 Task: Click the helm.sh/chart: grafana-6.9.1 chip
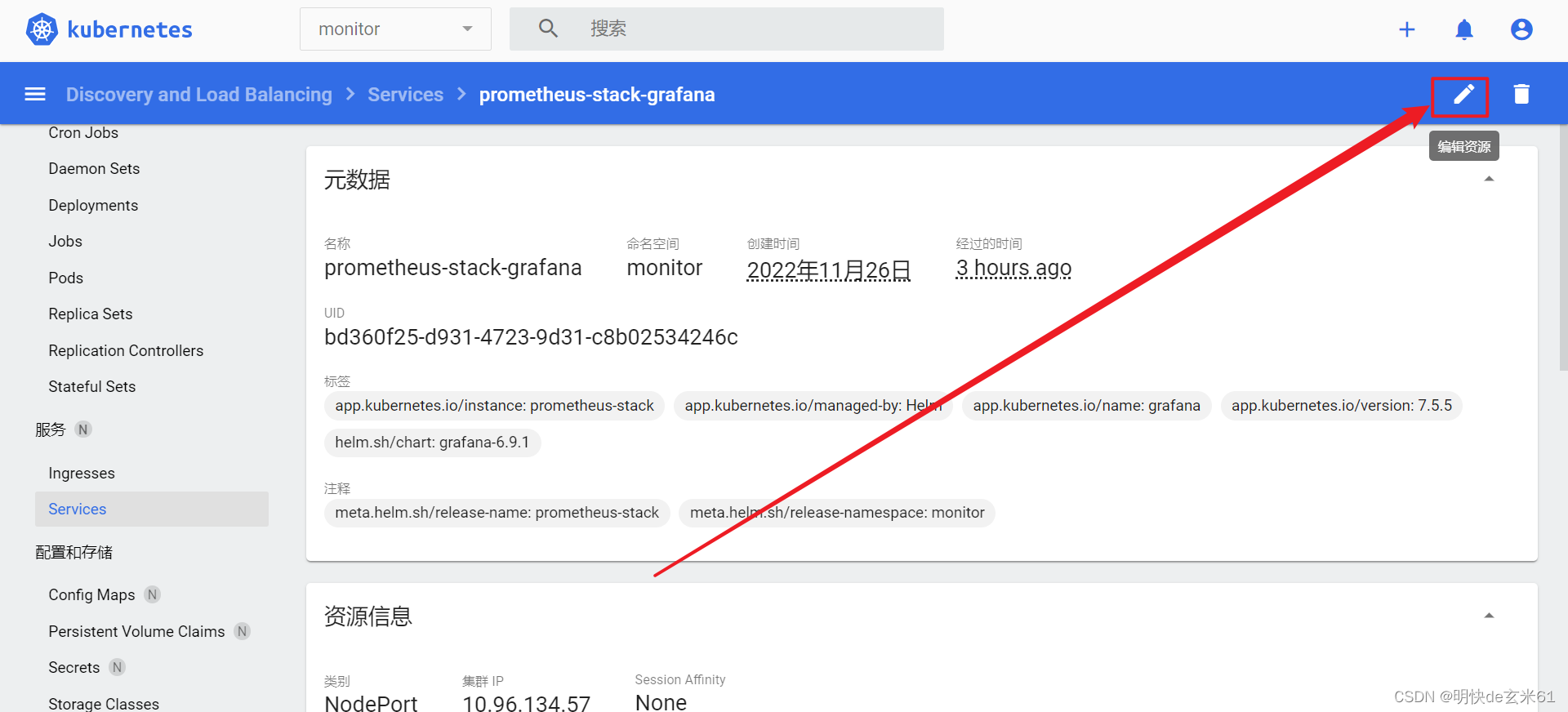point(432,443)
